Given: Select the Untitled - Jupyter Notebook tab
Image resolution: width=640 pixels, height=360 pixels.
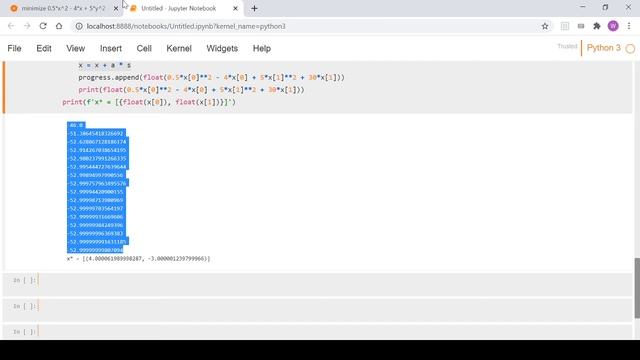Looking at the screenshot, I should pos(178,8).
